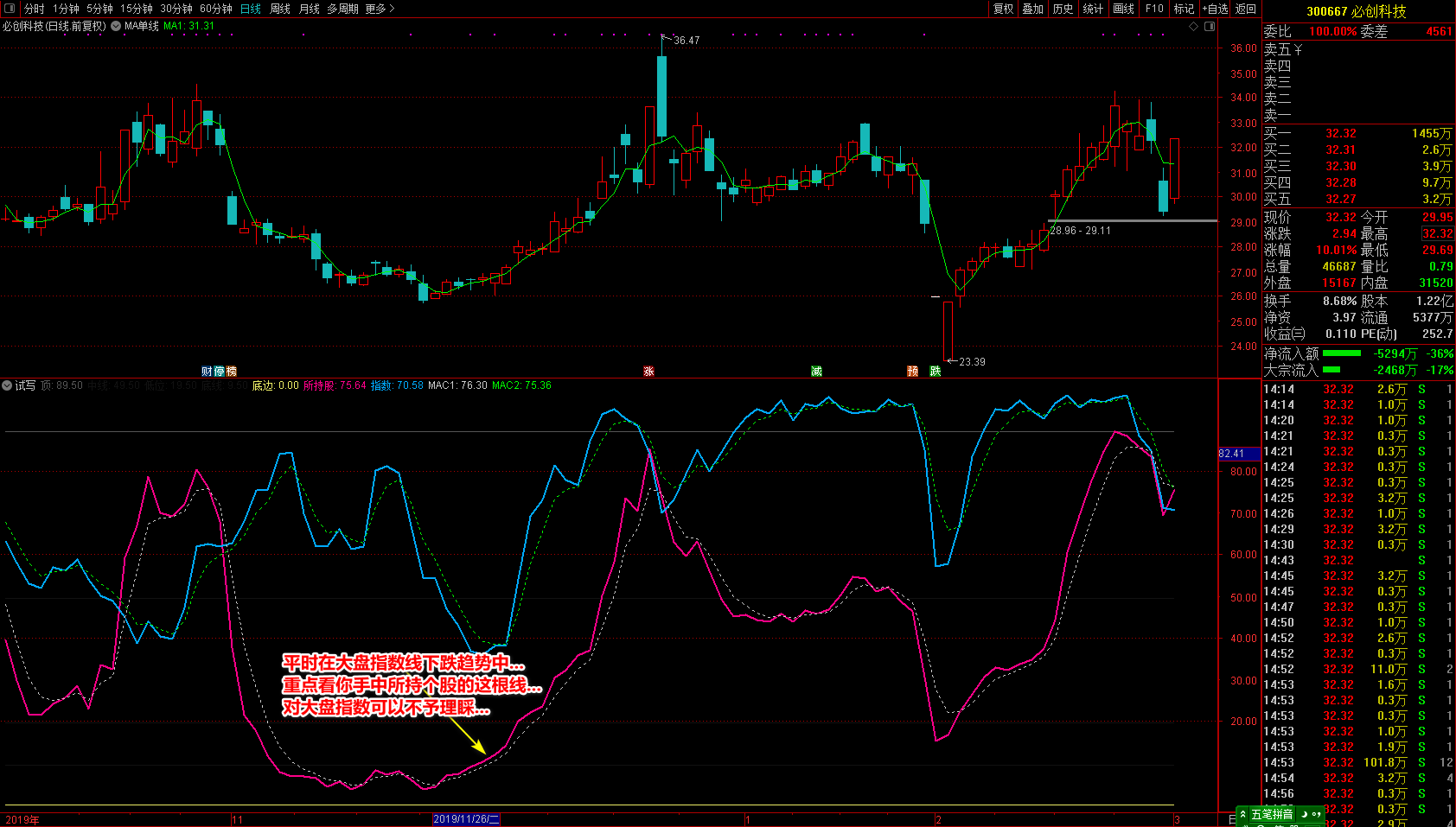1456x827 pixels.
Task: Switch to 月线 monthly chart
Action: click(x=310, y=9)
